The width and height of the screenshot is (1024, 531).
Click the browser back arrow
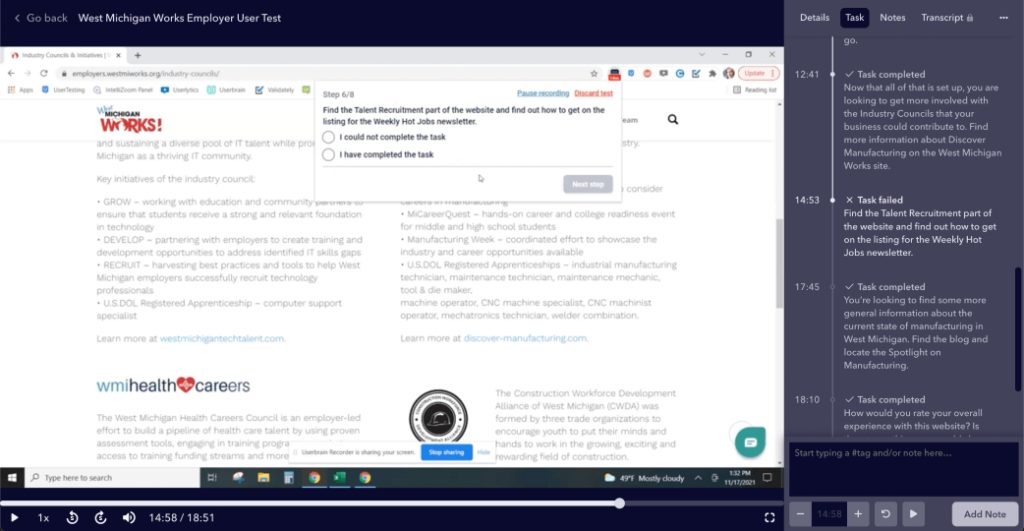[x=11, y=73]
